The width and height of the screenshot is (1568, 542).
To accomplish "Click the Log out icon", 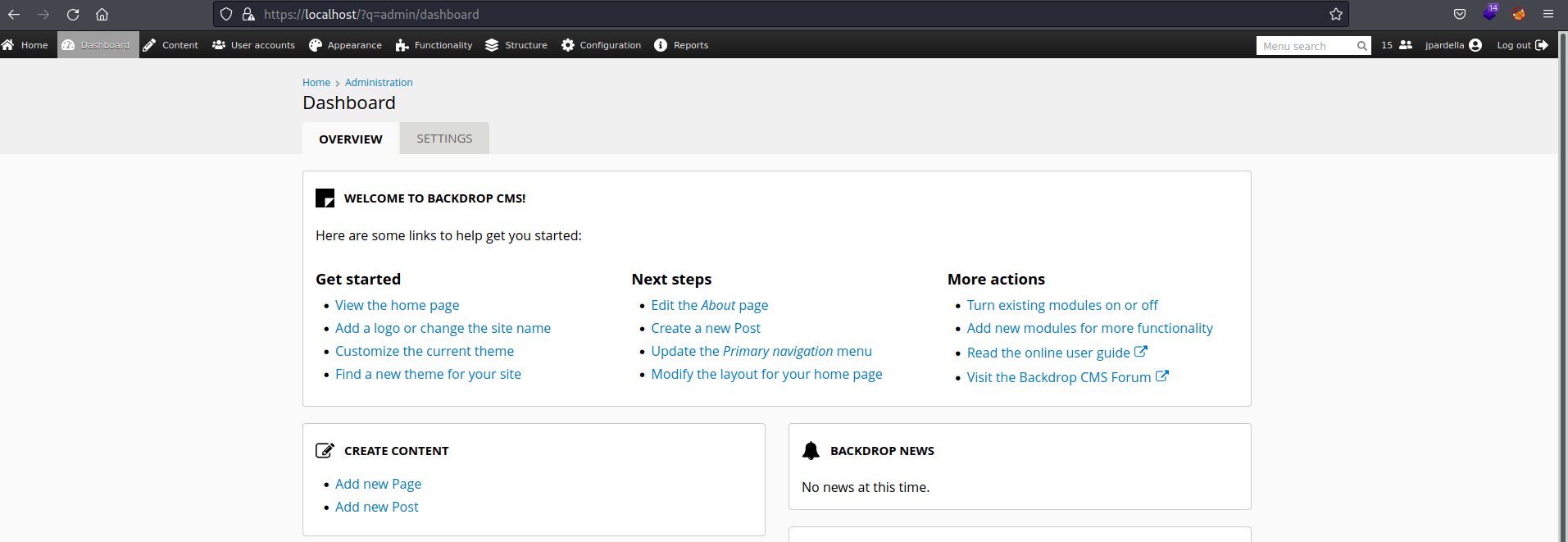I will [1542, 45].
